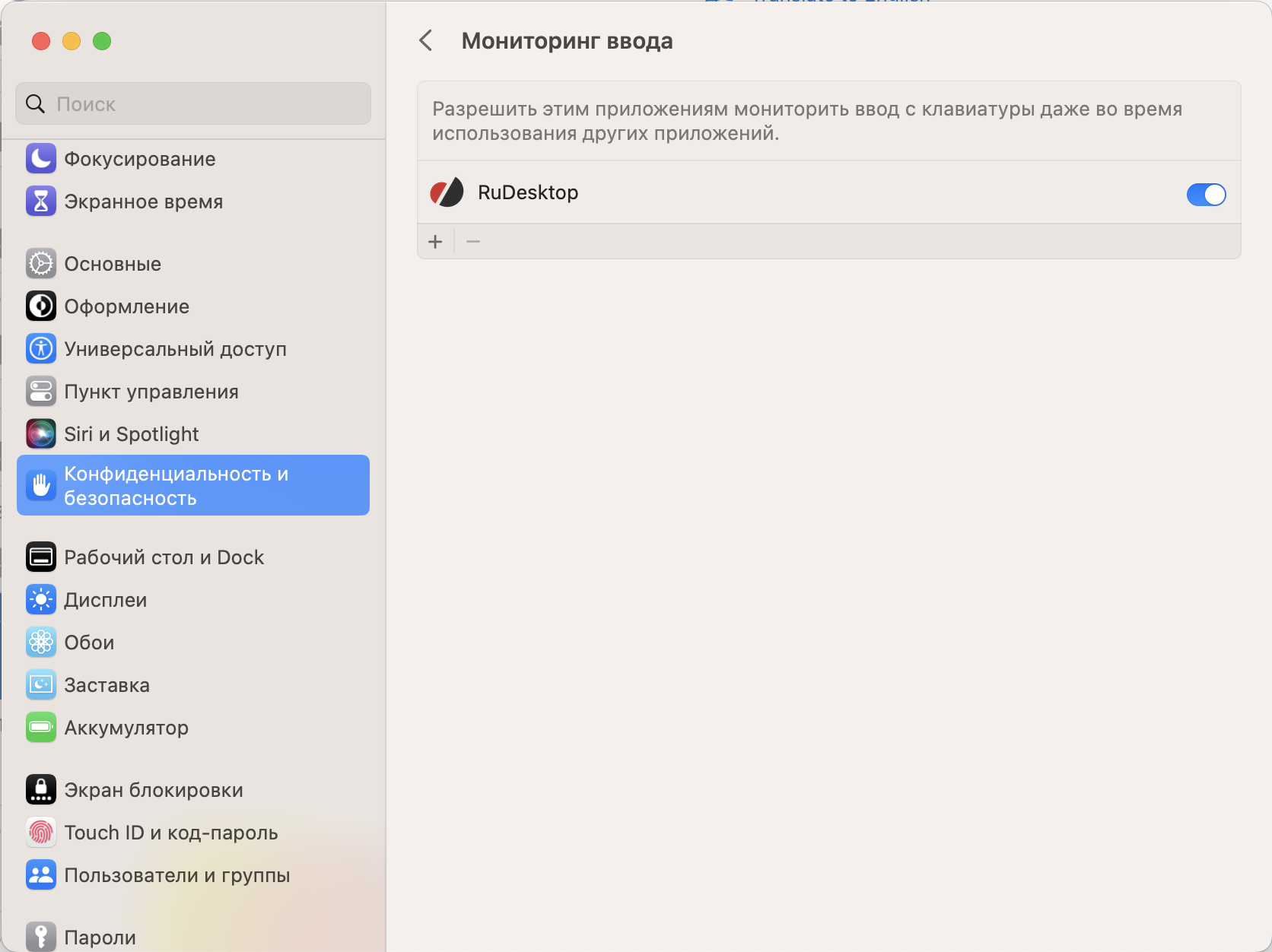Click the Поиск search field
The width and height of the screenshot is (1272, 952).
(193, 104)
